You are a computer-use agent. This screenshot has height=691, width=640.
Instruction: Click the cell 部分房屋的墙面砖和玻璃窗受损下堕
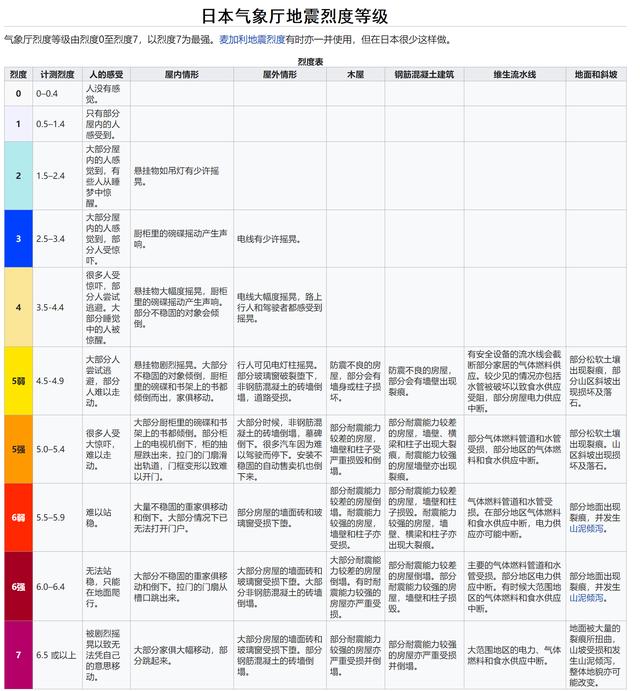click(x=280, y=517)
